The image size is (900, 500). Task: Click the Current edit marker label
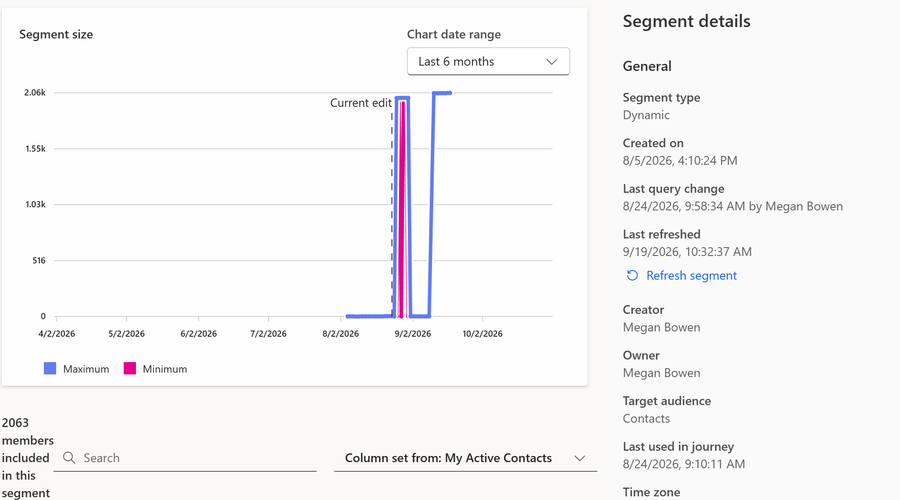(360, 103)
